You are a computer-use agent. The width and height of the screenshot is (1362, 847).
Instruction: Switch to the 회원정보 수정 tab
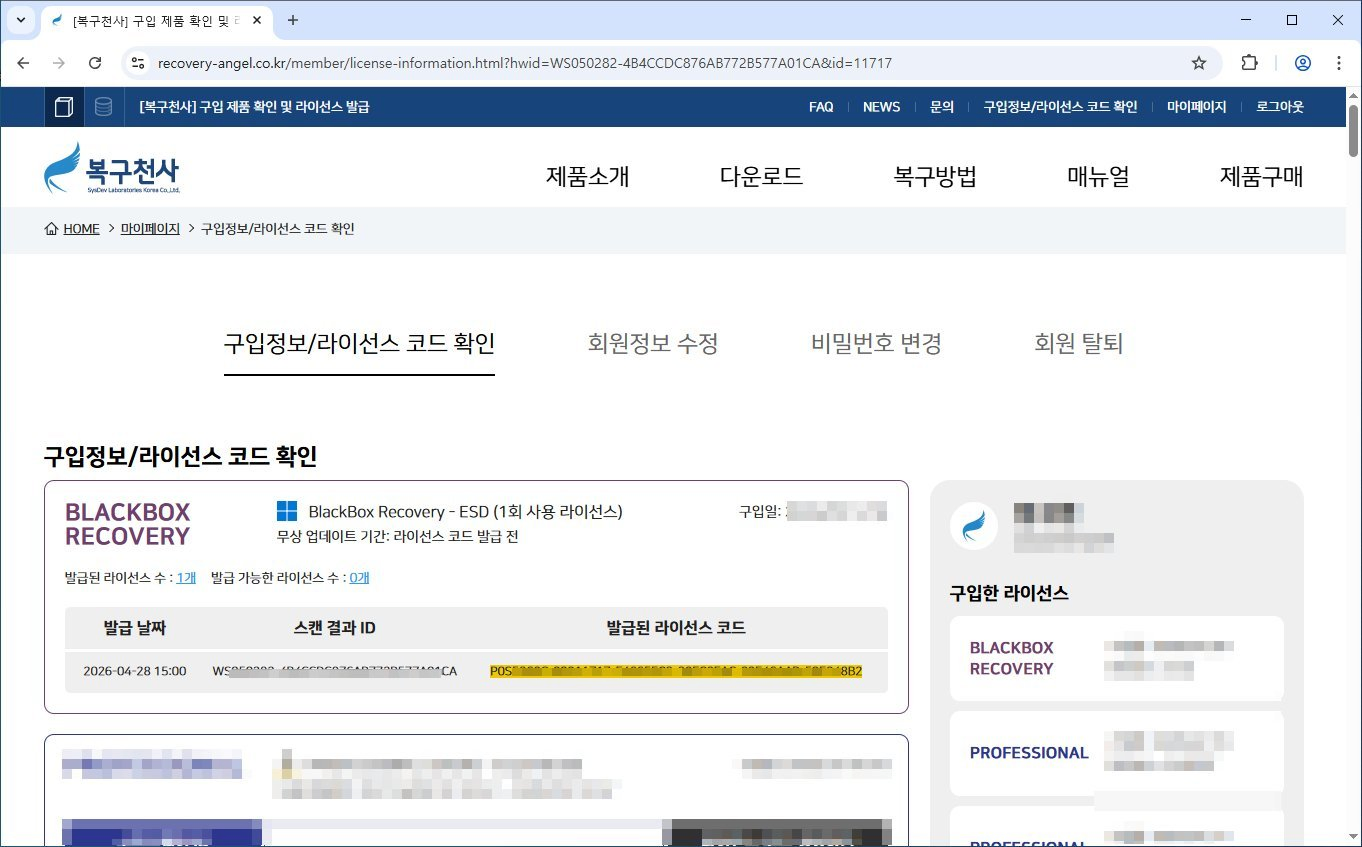653,344
